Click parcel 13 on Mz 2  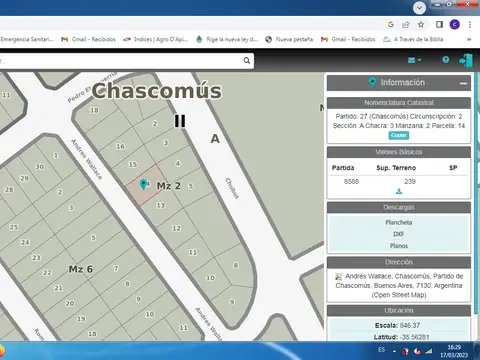tap(160, 205)
